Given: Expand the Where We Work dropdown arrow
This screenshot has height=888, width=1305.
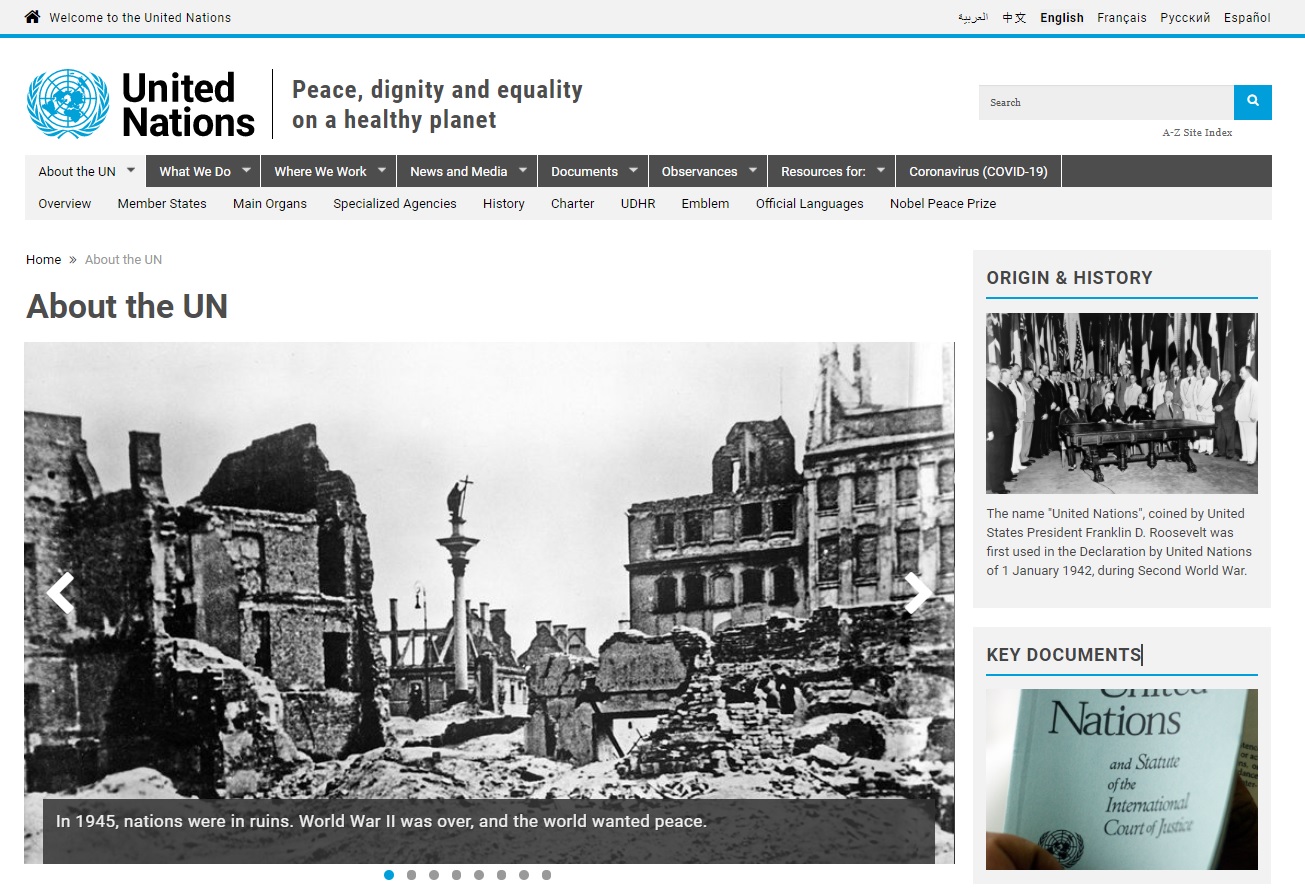Looking at the screenshot, I should pyautogui.click(x=382, y=170).
